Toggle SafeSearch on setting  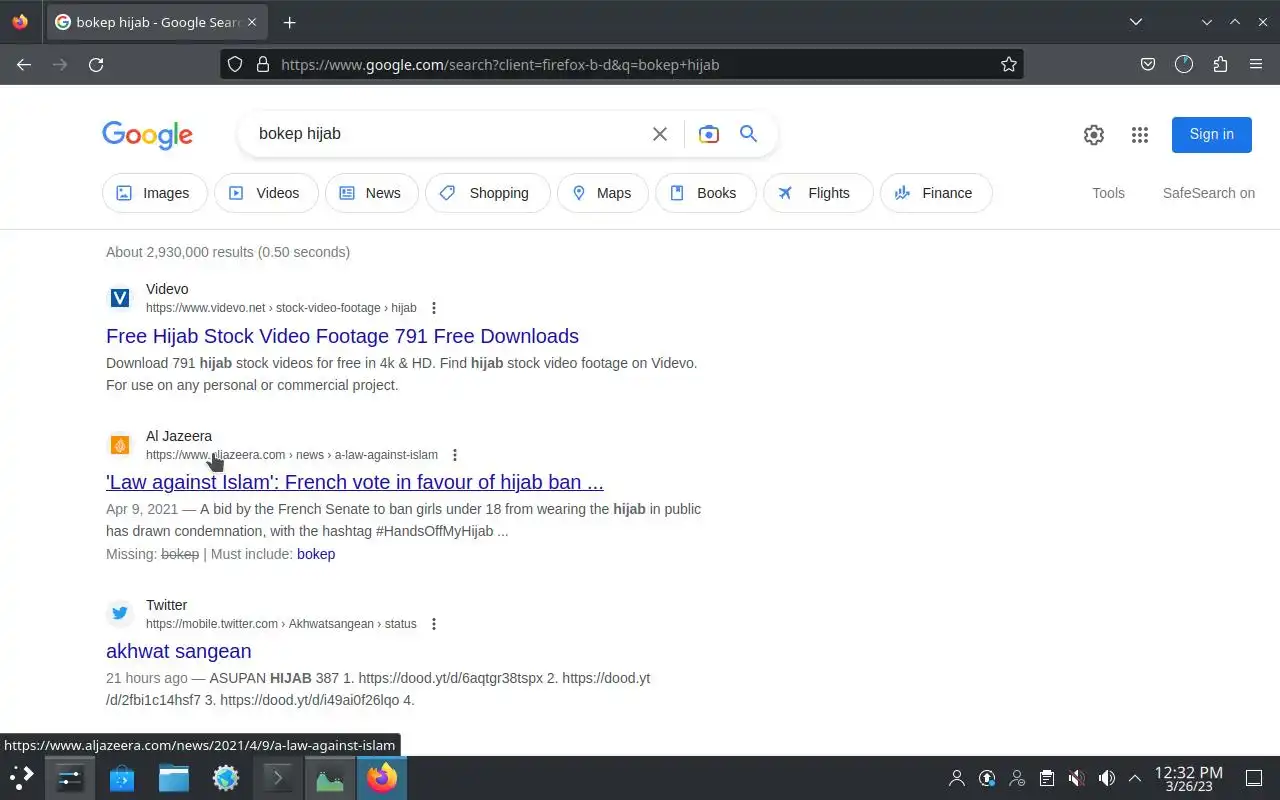point(1208,193)
